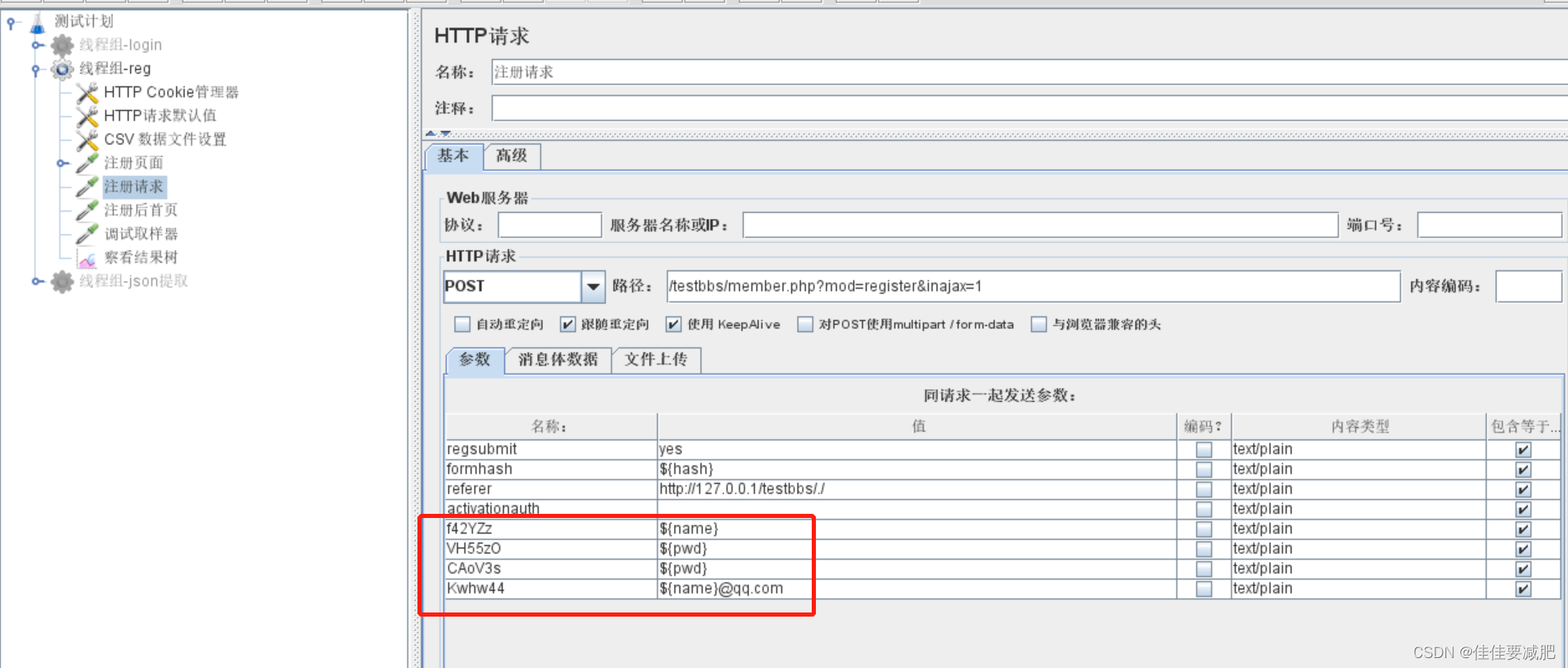Open the 参数 tab
Image resolution: width=1568 pixels, height=668 pixels.
[475, 360]
